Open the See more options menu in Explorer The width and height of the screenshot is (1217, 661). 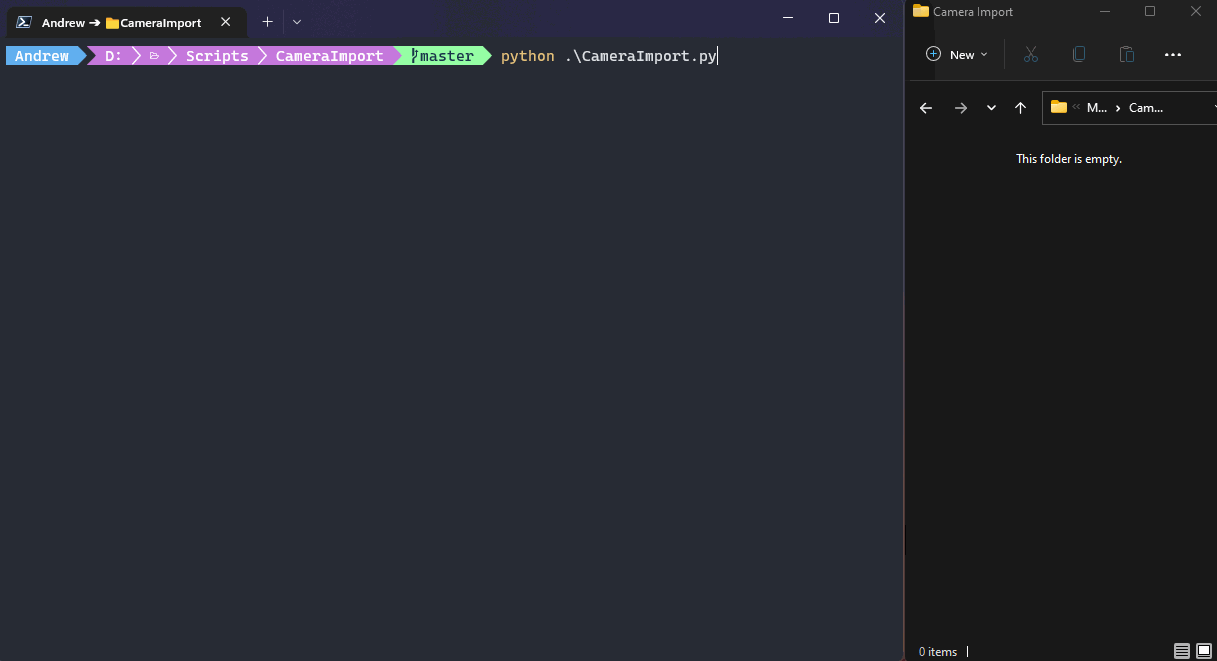click(x=1173, y=55)
